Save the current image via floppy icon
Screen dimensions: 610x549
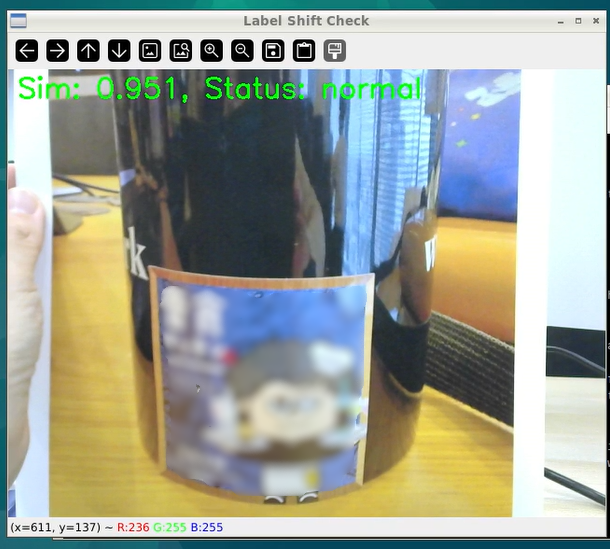point(273,50)
